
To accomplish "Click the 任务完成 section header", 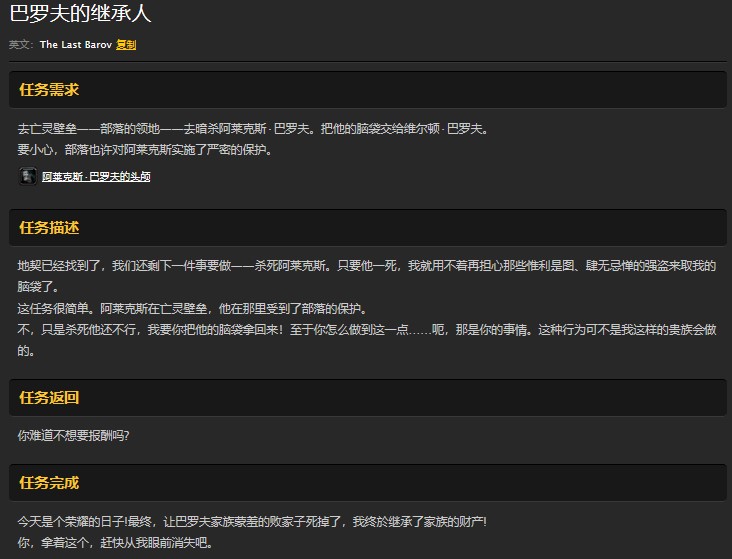I will click(49, 483).
